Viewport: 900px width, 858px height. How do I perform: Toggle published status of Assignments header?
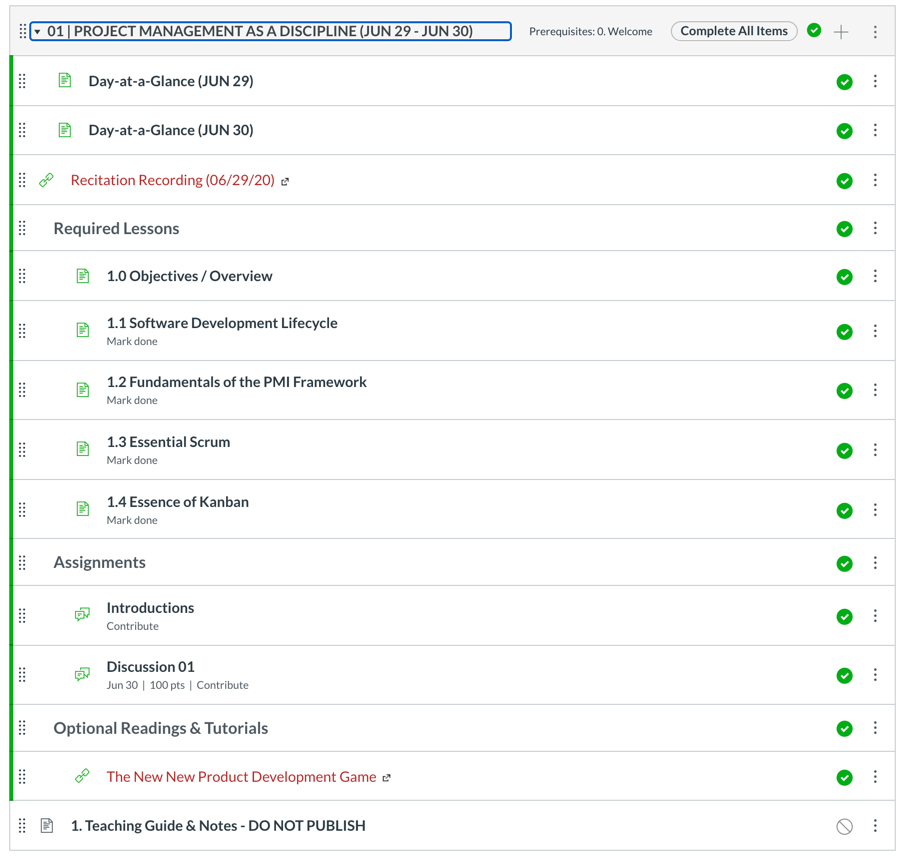click(845, 564)
